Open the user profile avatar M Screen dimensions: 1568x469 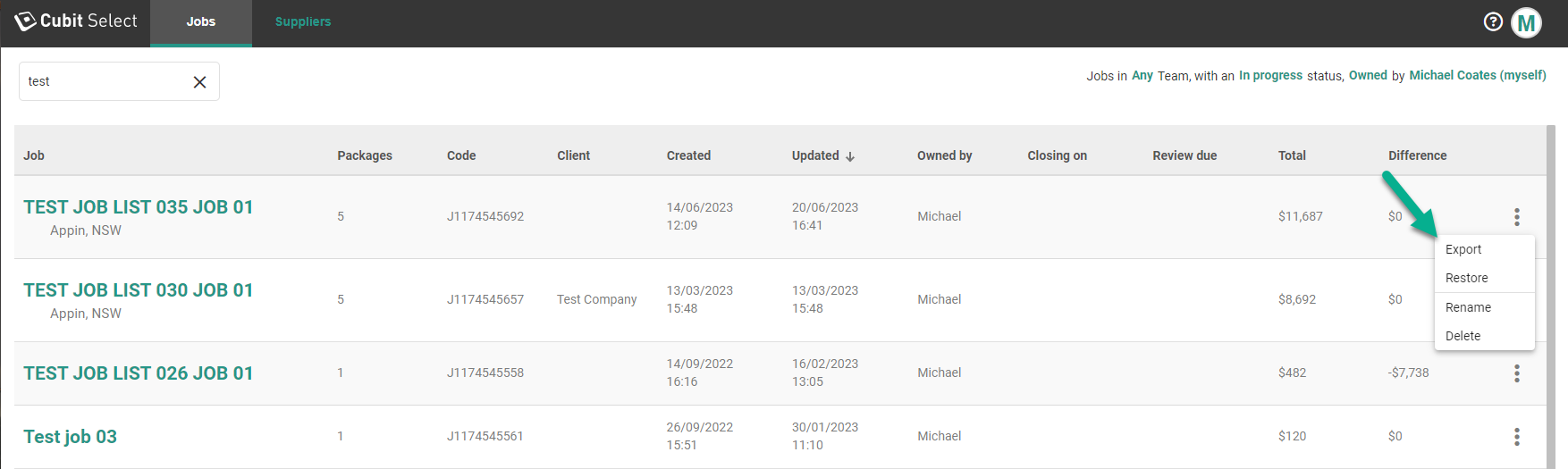(x=1526, y=23)
